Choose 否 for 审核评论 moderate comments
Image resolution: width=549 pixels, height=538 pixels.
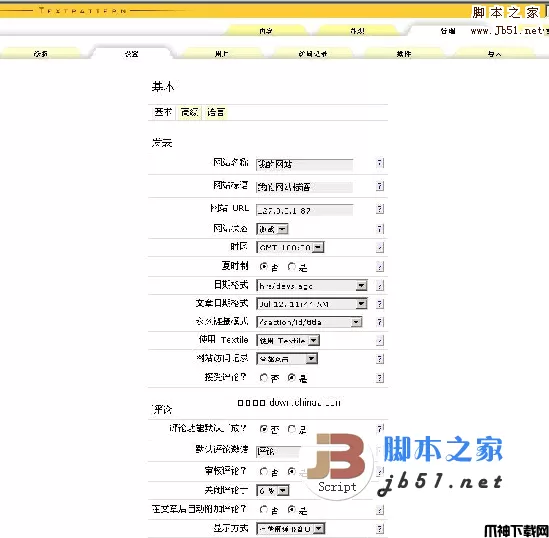[x=264, y=471]
